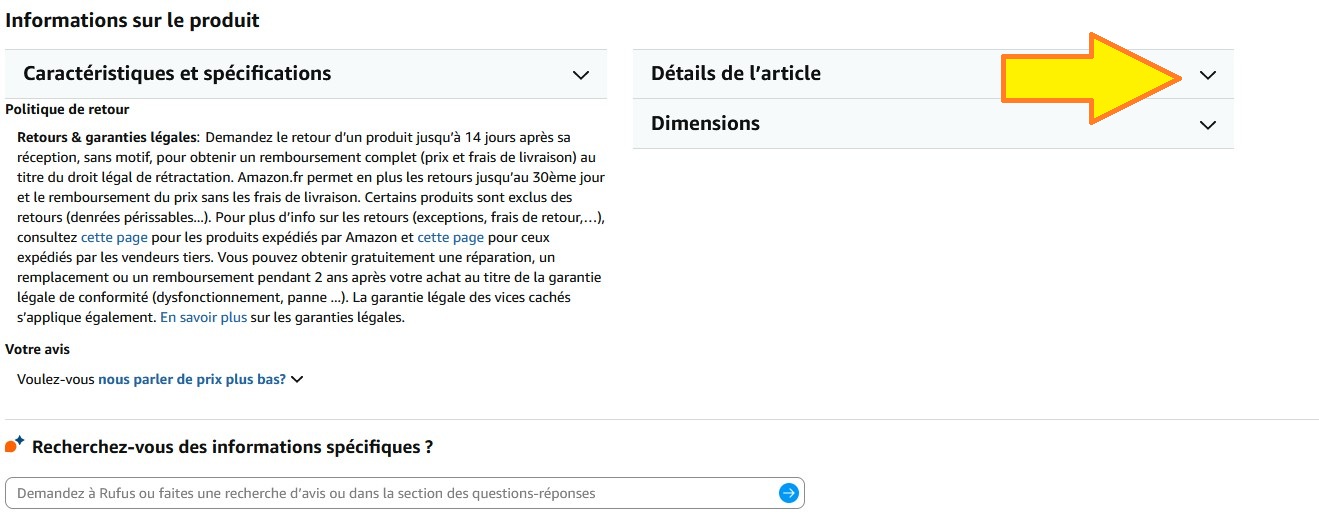Screen dimensions: 1319x530
Task: Focus the 'Demandez à Rufus' search field
Action: point(390,493)
